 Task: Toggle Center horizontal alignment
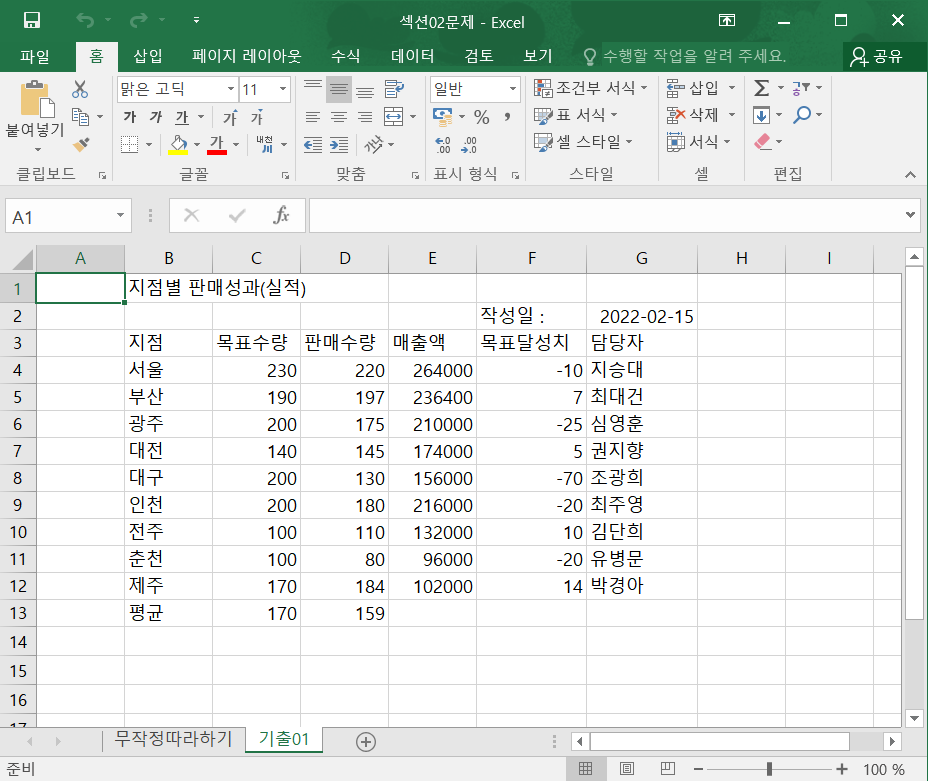[x=339, y=117]
